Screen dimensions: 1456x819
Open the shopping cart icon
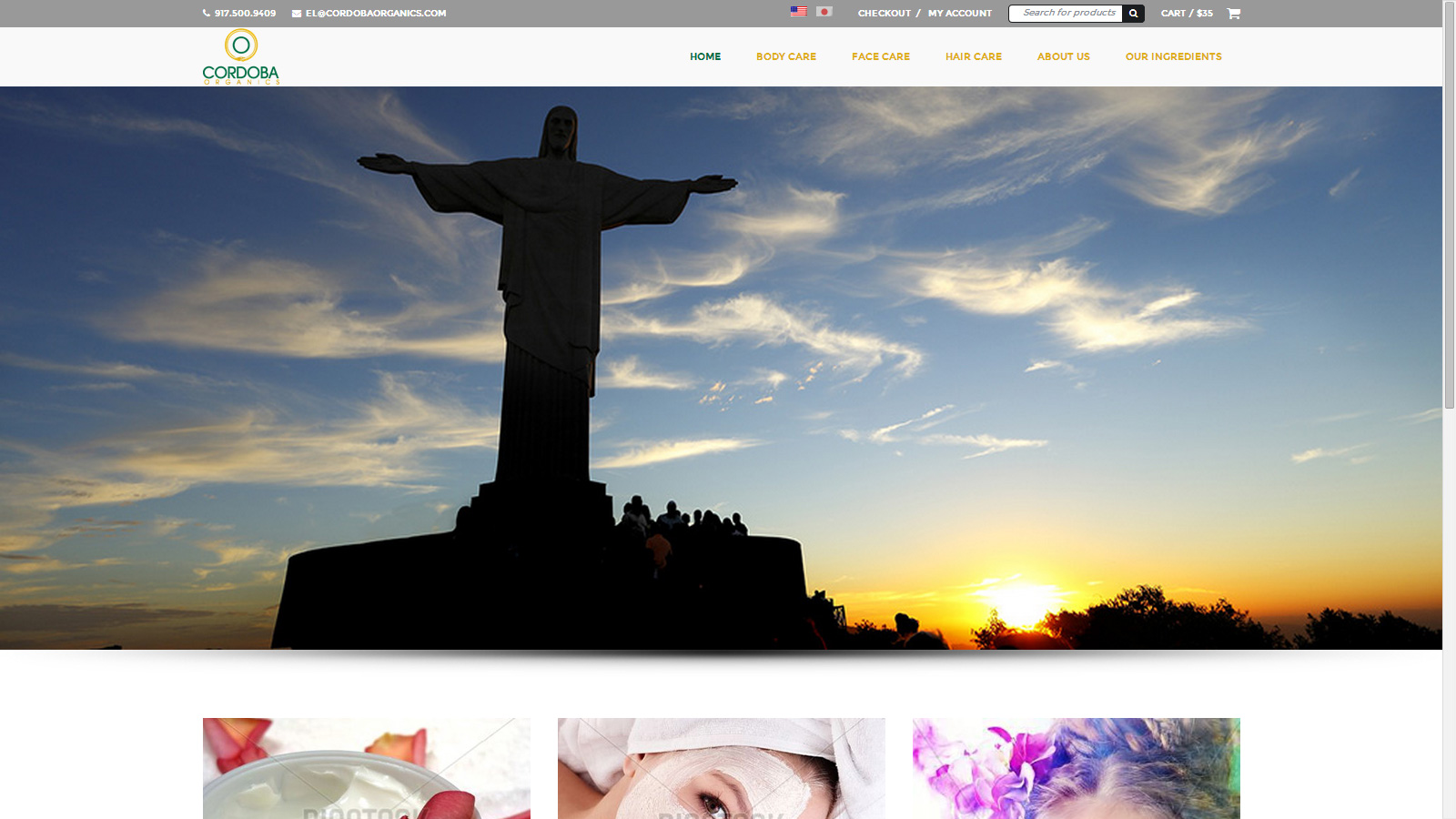coord(1233,14)
